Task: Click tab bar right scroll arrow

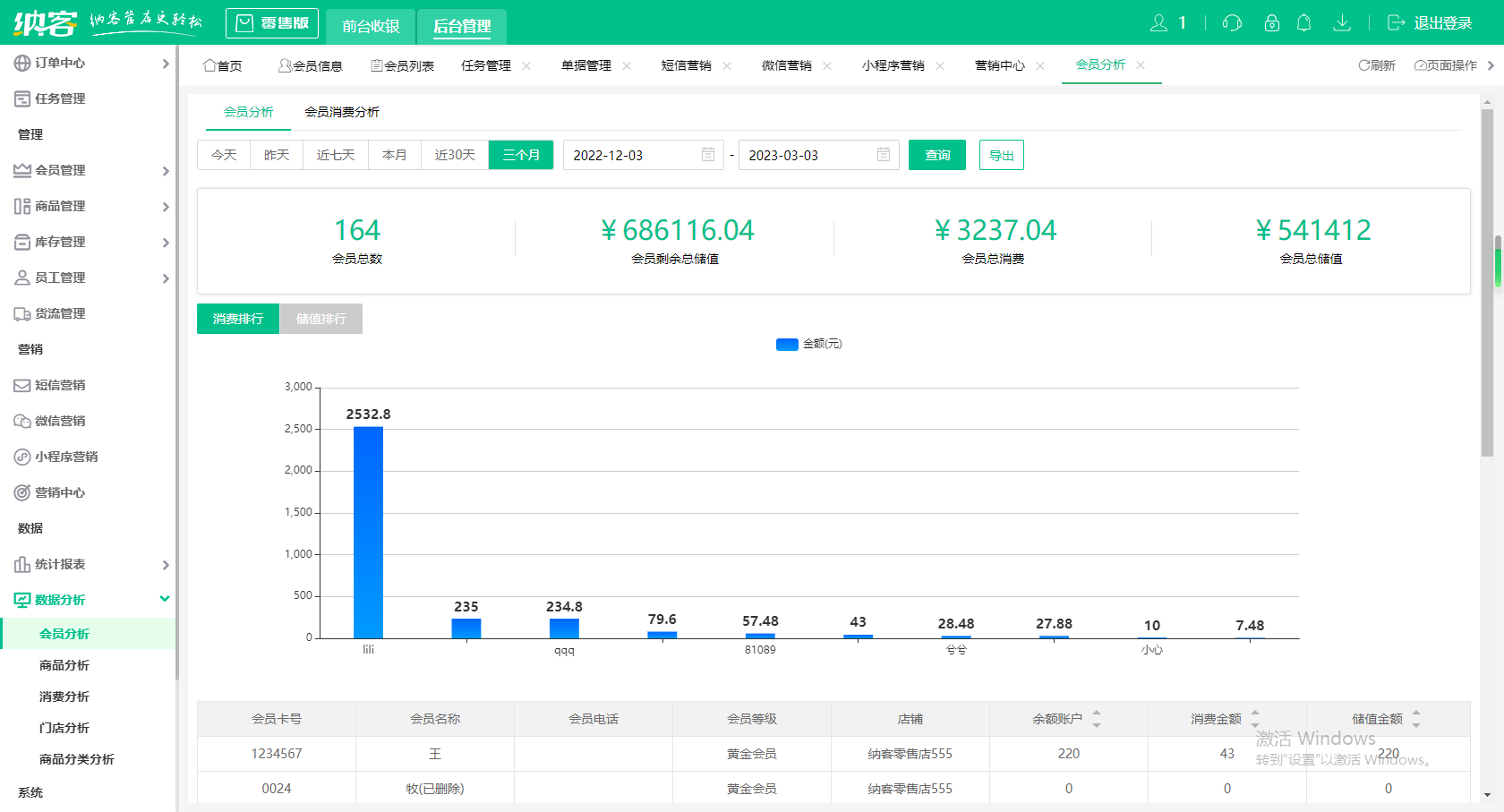Action: 1491,65
